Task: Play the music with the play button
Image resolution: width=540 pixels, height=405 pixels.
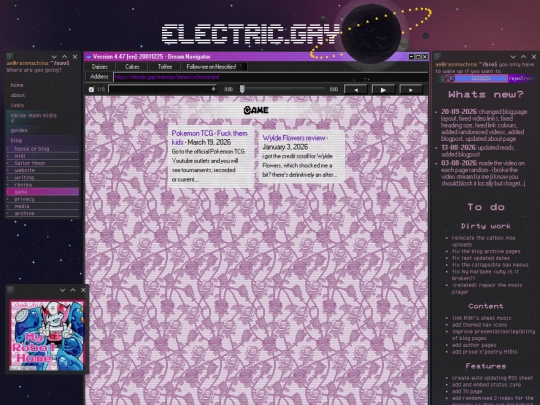Action: pyautogui.click(x=383, y=90)
